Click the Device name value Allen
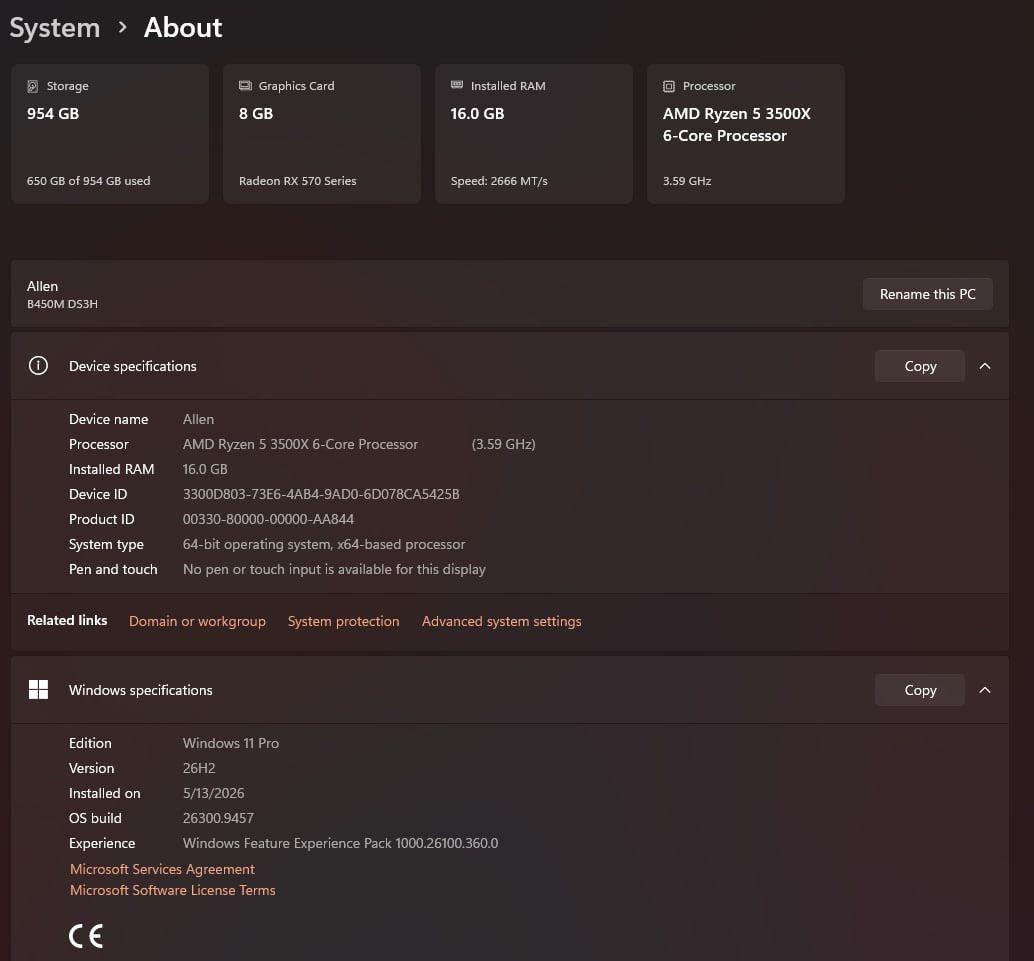The height and width of the screenshot is (961, 1034). point(198,419)
